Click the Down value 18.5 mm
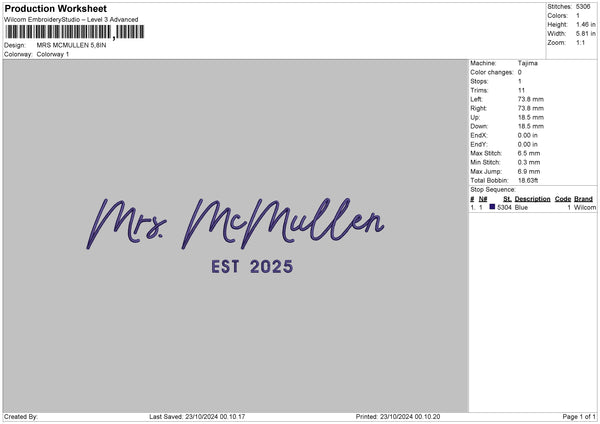The width and height of the screenshot is (600, 424). point(530,126)
